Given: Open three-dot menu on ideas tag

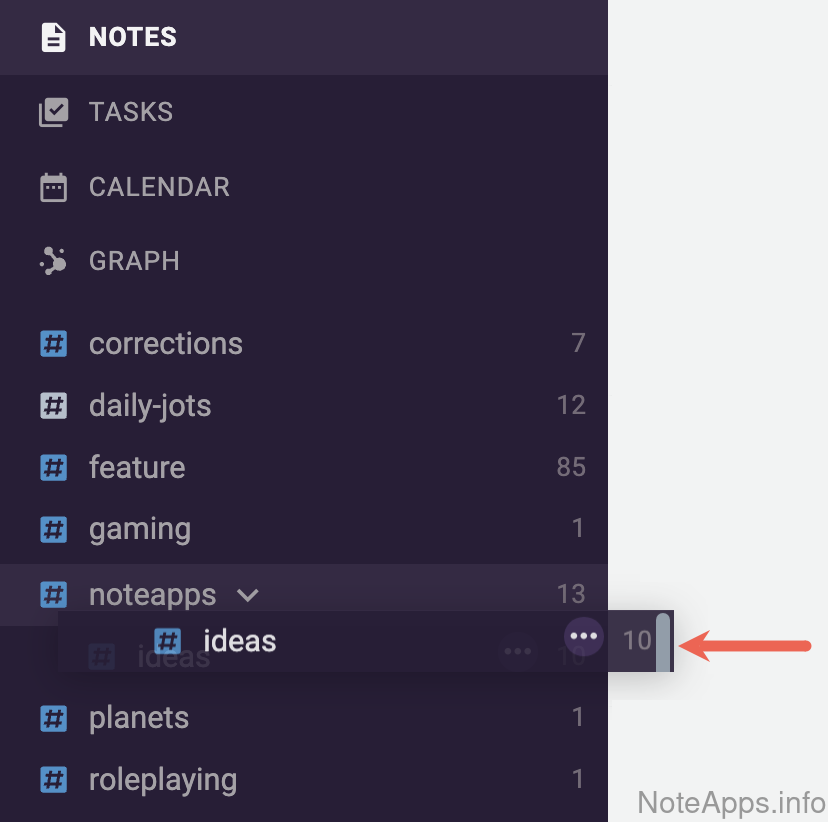Looking at the screenshot, I should pos(583,636).
